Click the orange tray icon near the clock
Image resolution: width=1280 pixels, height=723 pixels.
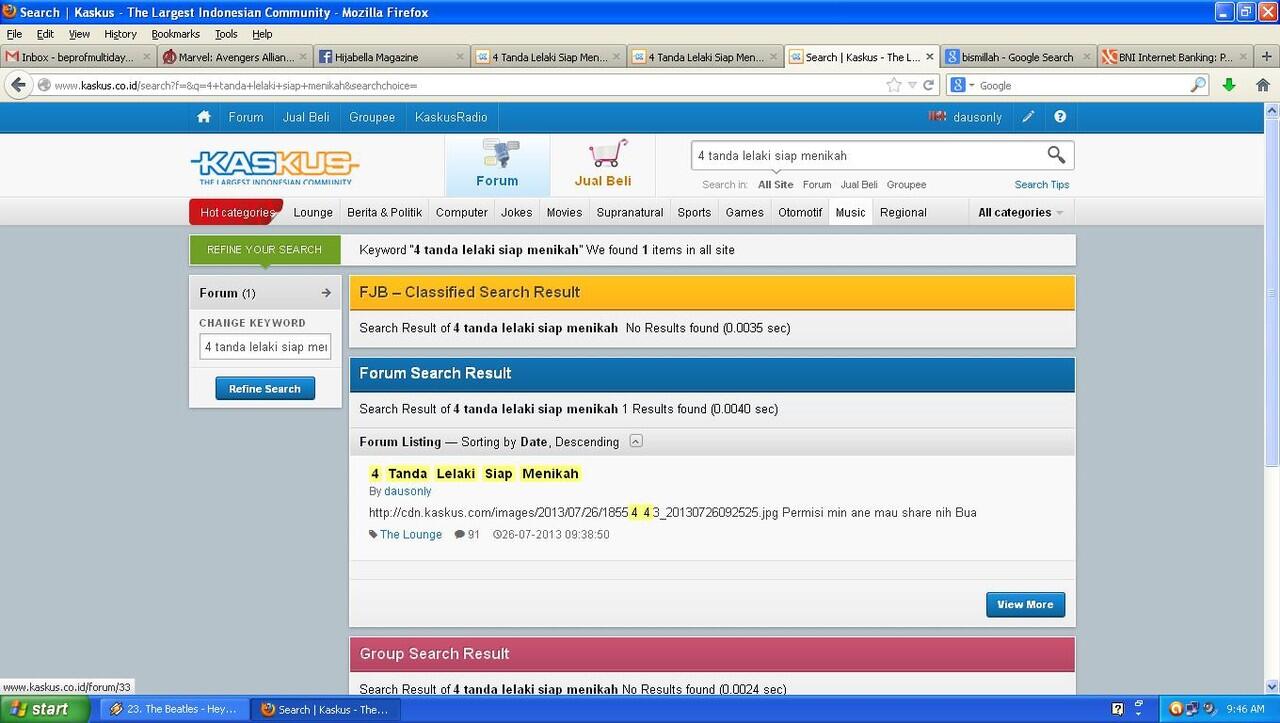point(1176,709)
